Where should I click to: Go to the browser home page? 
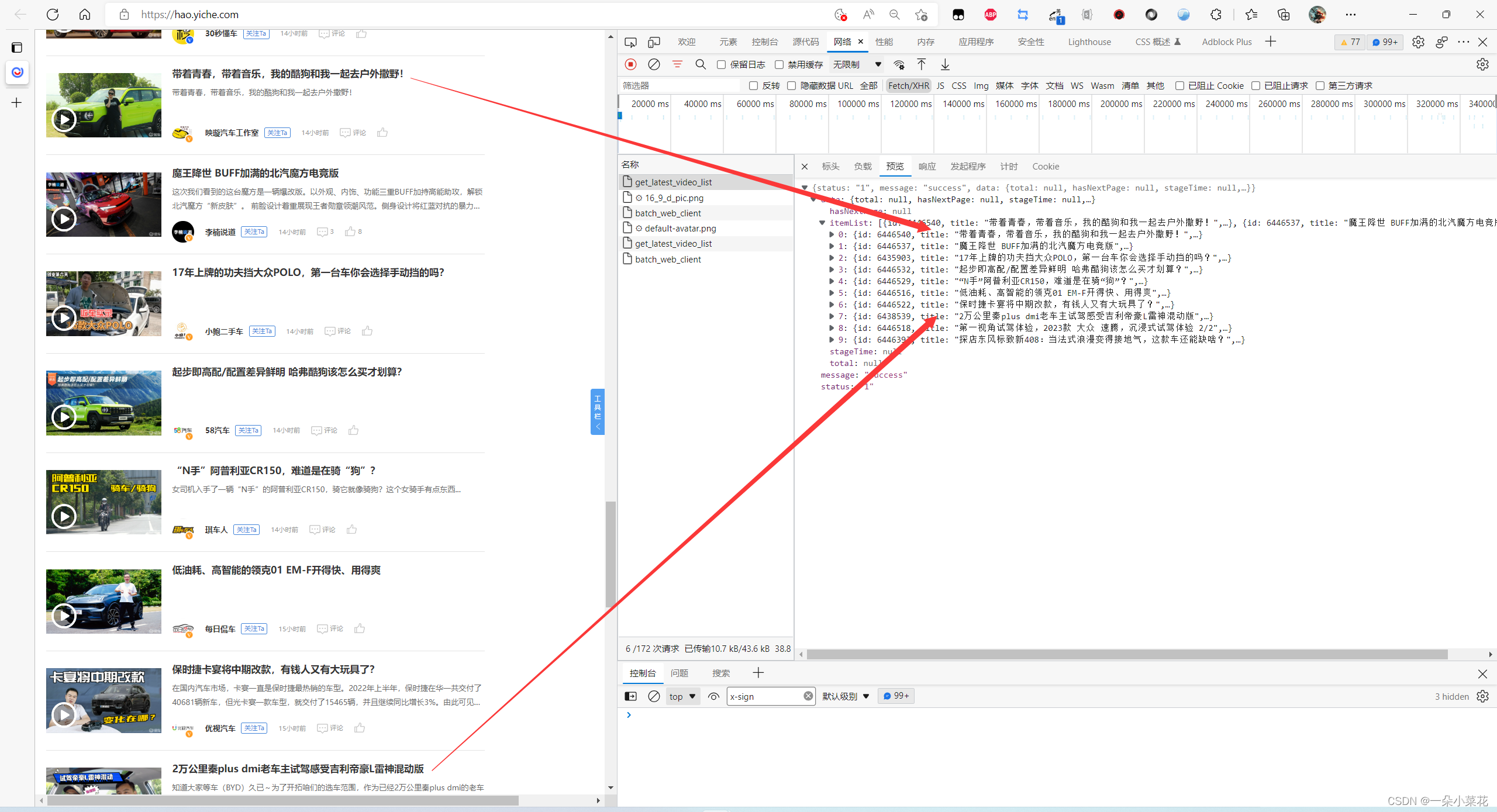(85, 15)
